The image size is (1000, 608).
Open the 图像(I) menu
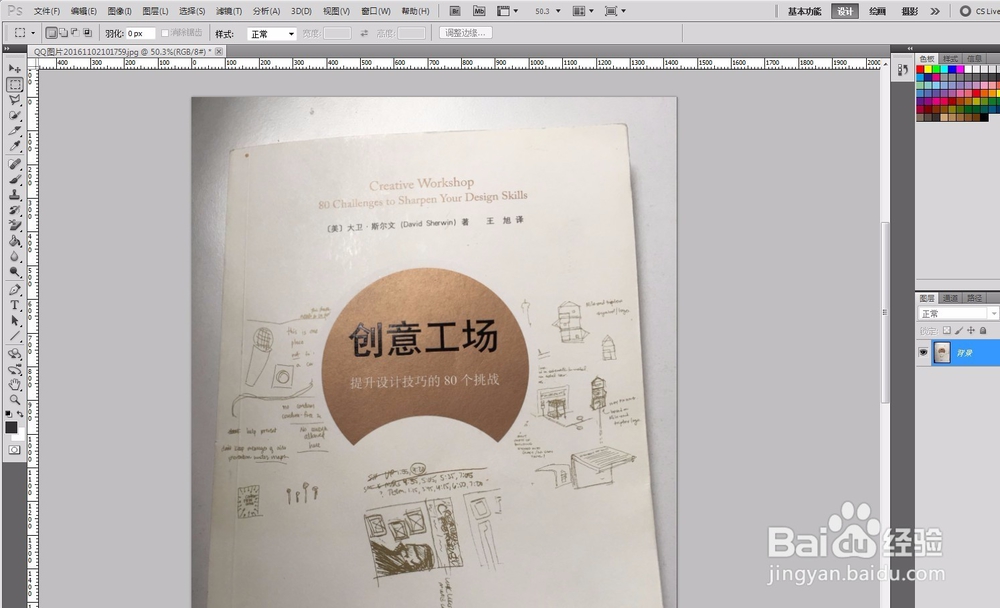(x=119, y=11)
